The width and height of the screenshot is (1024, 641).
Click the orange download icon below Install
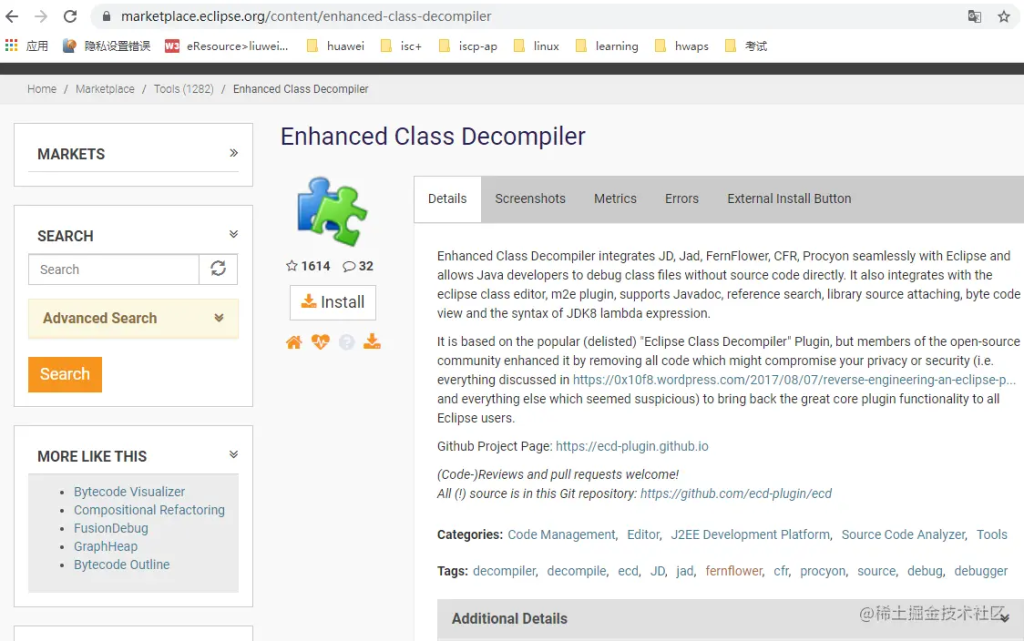pyautogui.click(x=372, y=342)
